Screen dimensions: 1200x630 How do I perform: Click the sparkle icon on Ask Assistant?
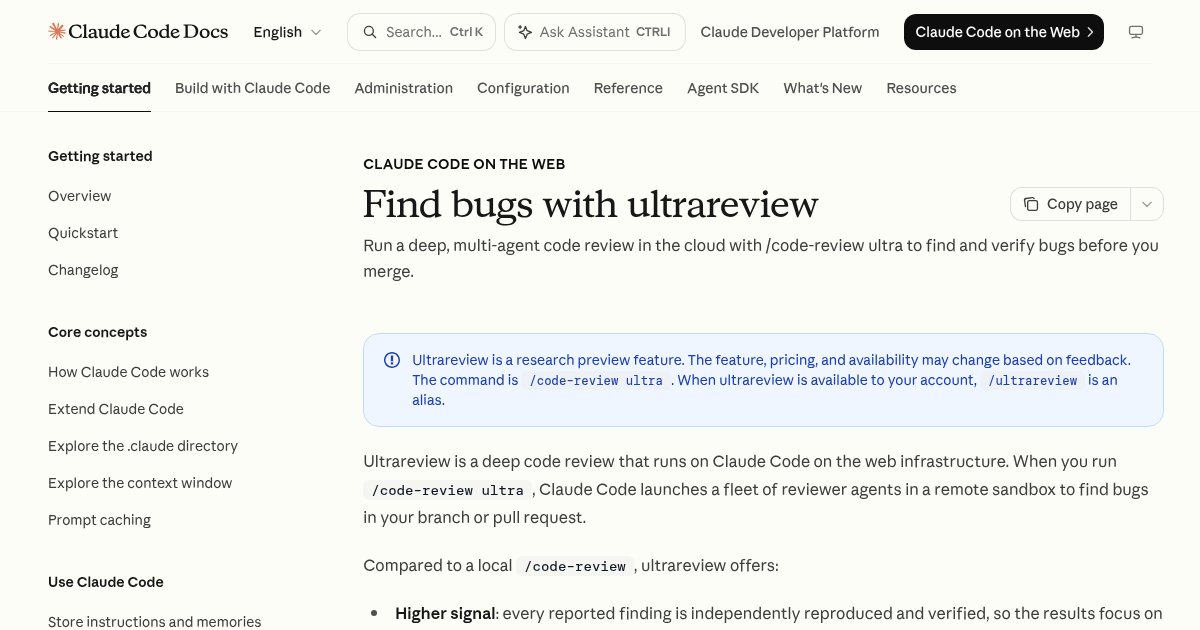[x=525, y=32]
